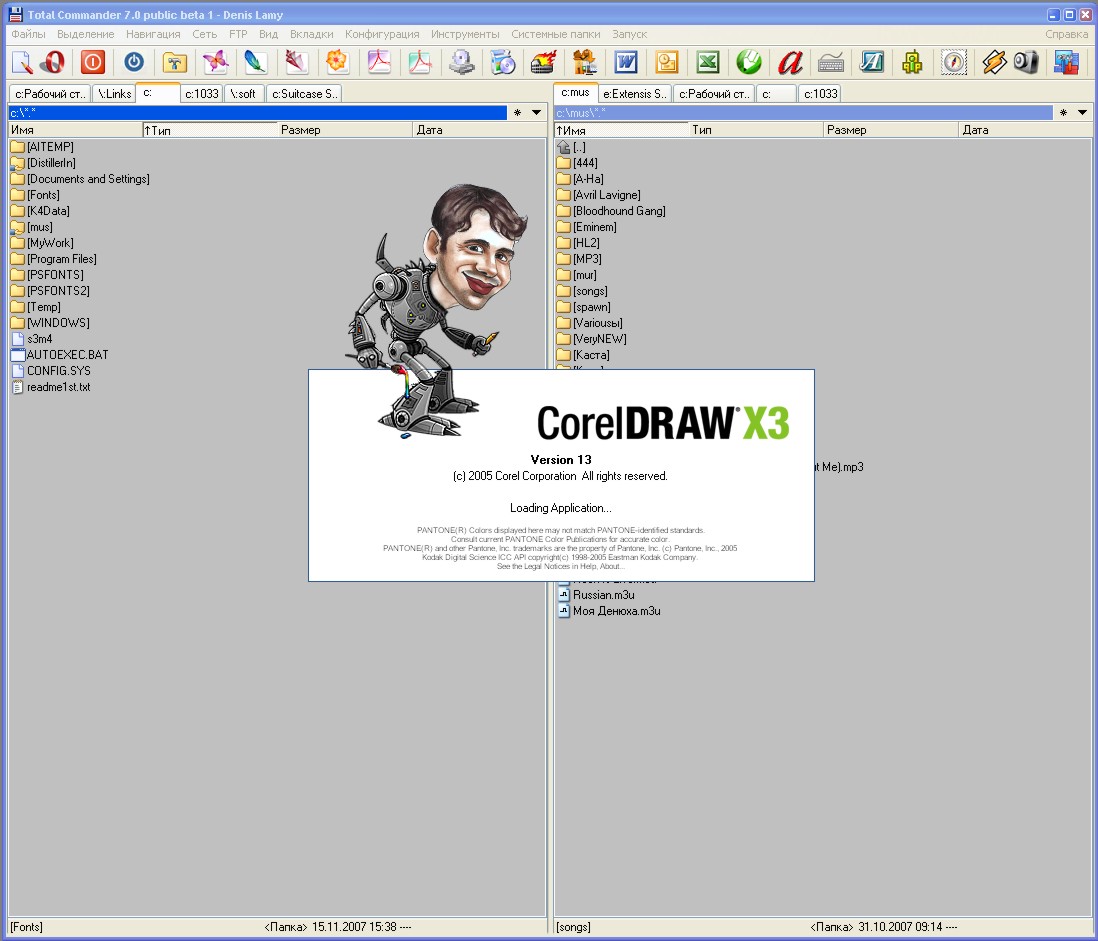1098x941 pixels.
Task: Launch Safari compass icon
Action: click(x=954, y=62)
